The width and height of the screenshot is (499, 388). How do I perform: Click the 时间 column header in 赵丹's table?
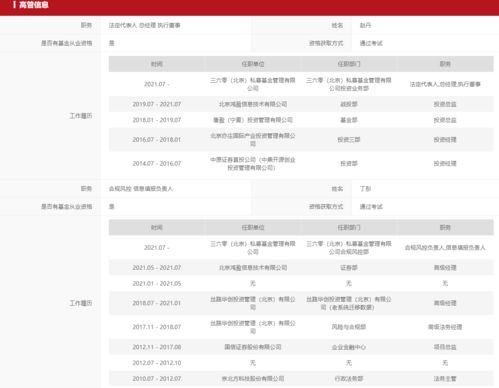click(157, 64)
